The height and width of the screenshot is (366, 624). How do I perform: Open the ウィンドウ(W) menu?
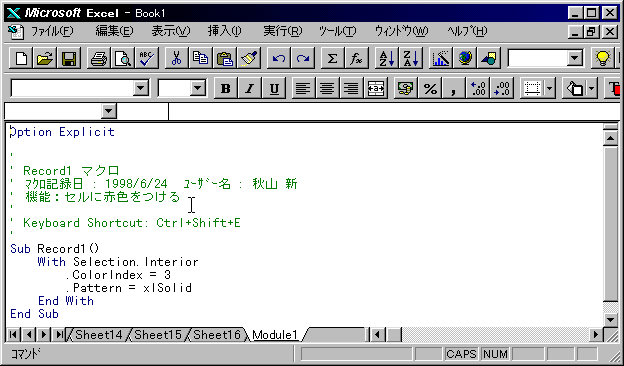(401, 31)
